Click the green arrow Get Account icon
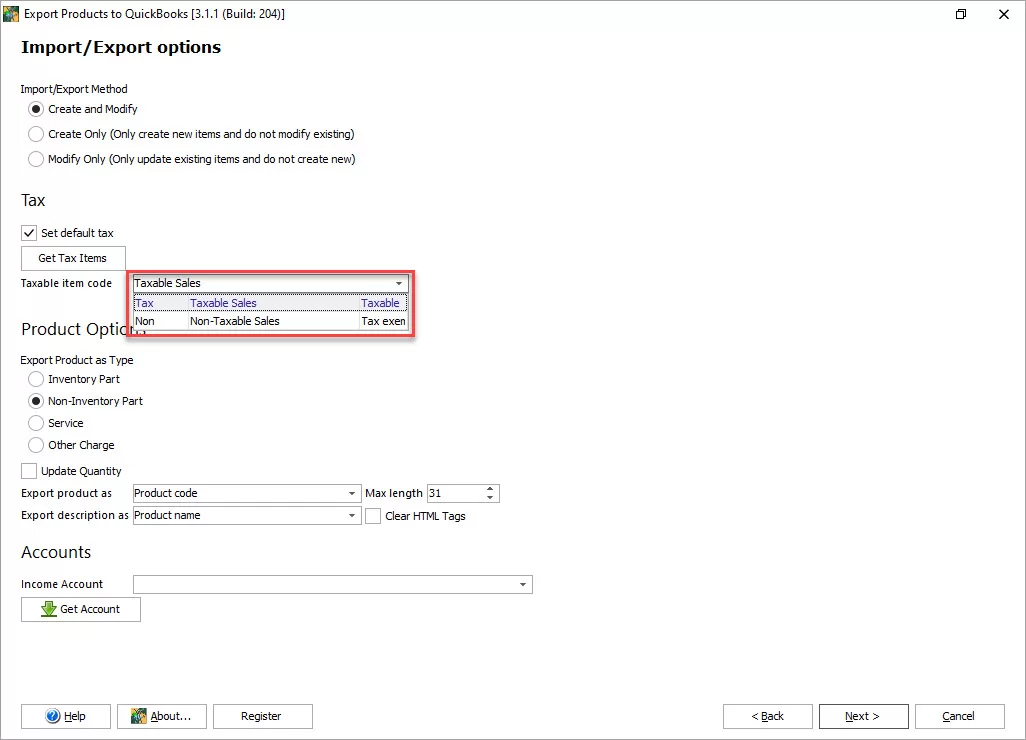The height and width of the screenshot is (740, 1026). tap(48, 609)
